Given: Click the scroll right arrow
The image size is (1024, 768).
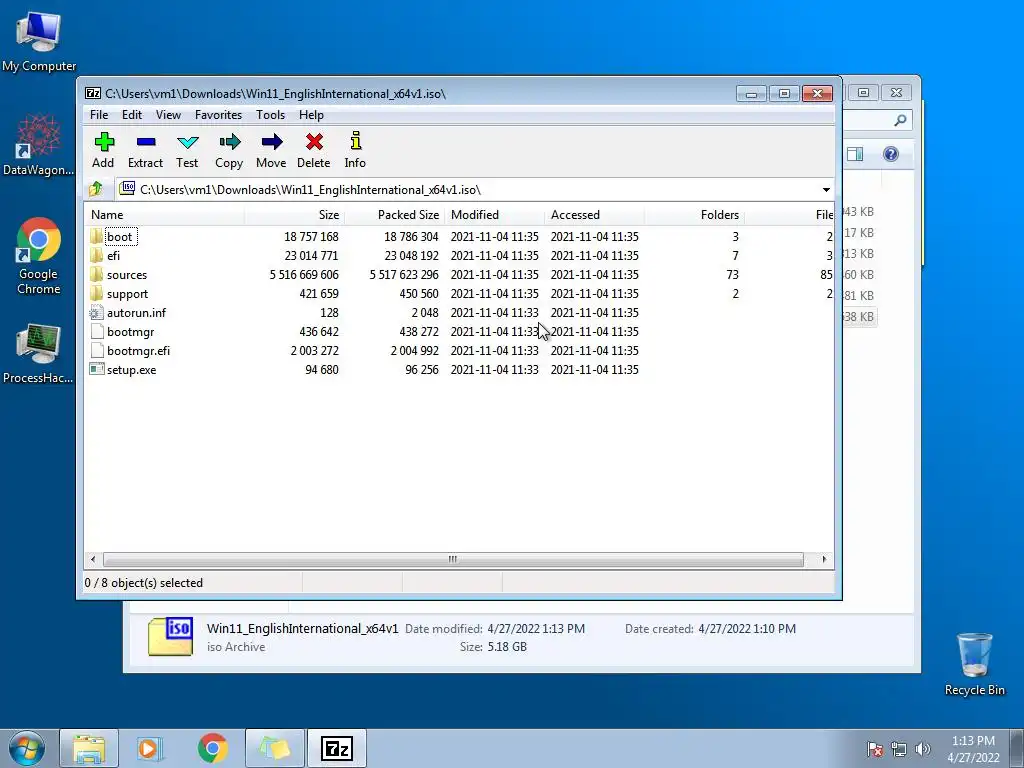Looking at the screenshot, I should [824, 560].
